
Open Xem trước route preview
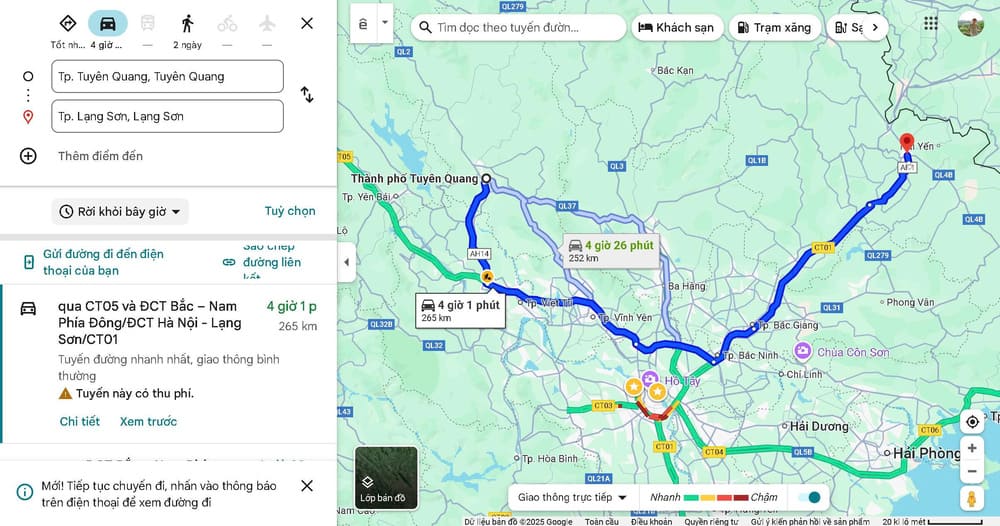click(149, 421)
